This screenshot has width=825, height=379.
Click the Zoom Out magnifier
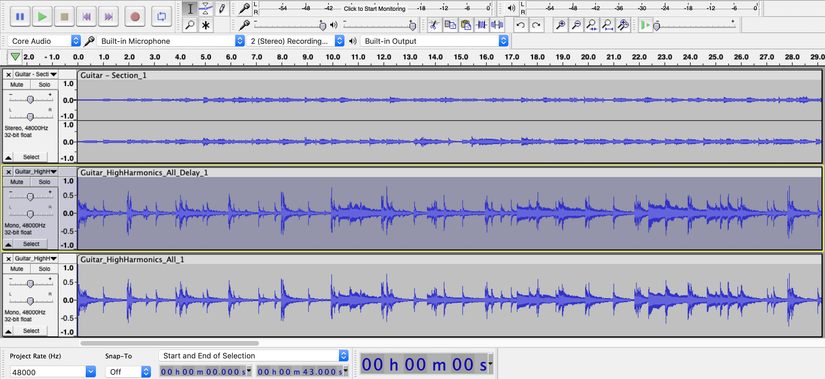point(576,25)
